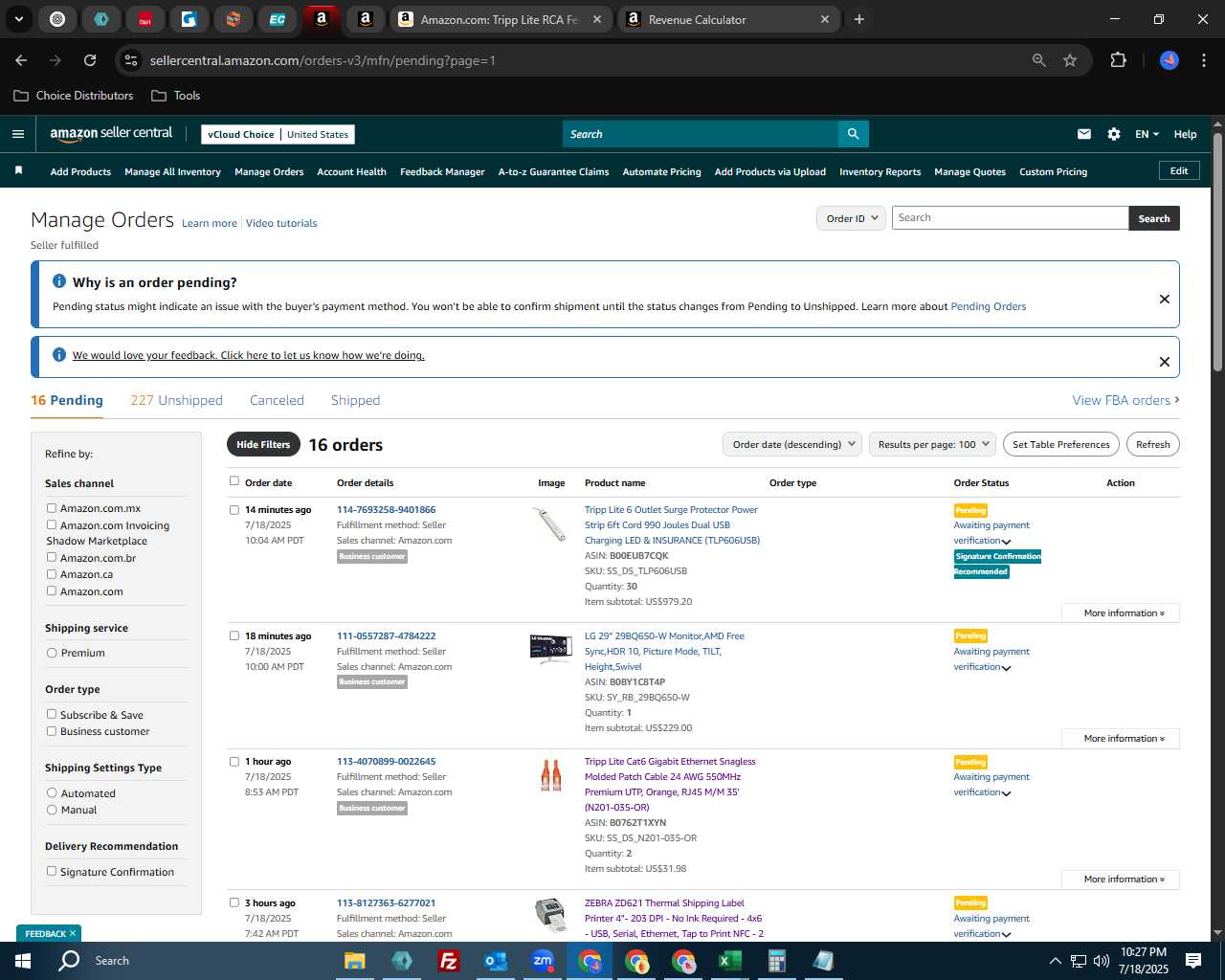Open the messages mail icon
The image size is (1225, 980).
click(1084, 134)
